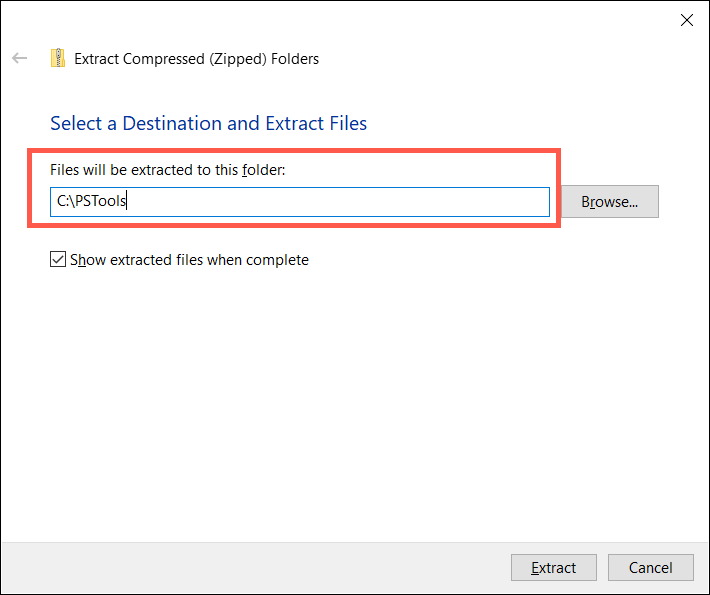Place cursor right after the C:\PSTools text

(128, 202)
